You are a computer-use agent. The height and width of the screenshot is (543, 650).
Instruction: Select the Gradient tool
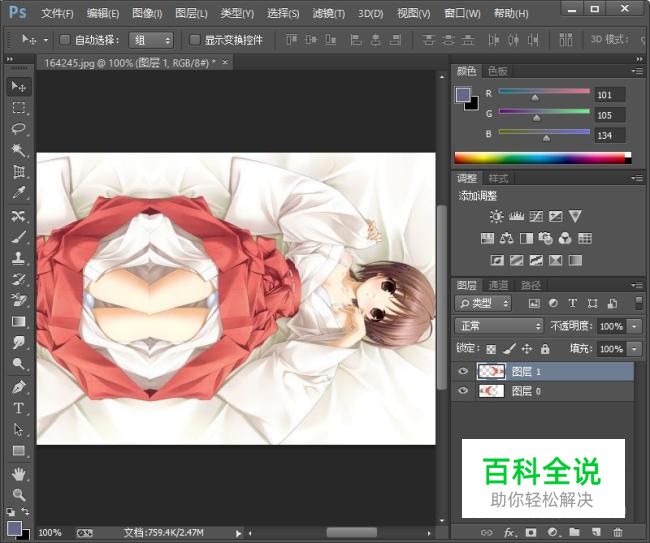19,322
